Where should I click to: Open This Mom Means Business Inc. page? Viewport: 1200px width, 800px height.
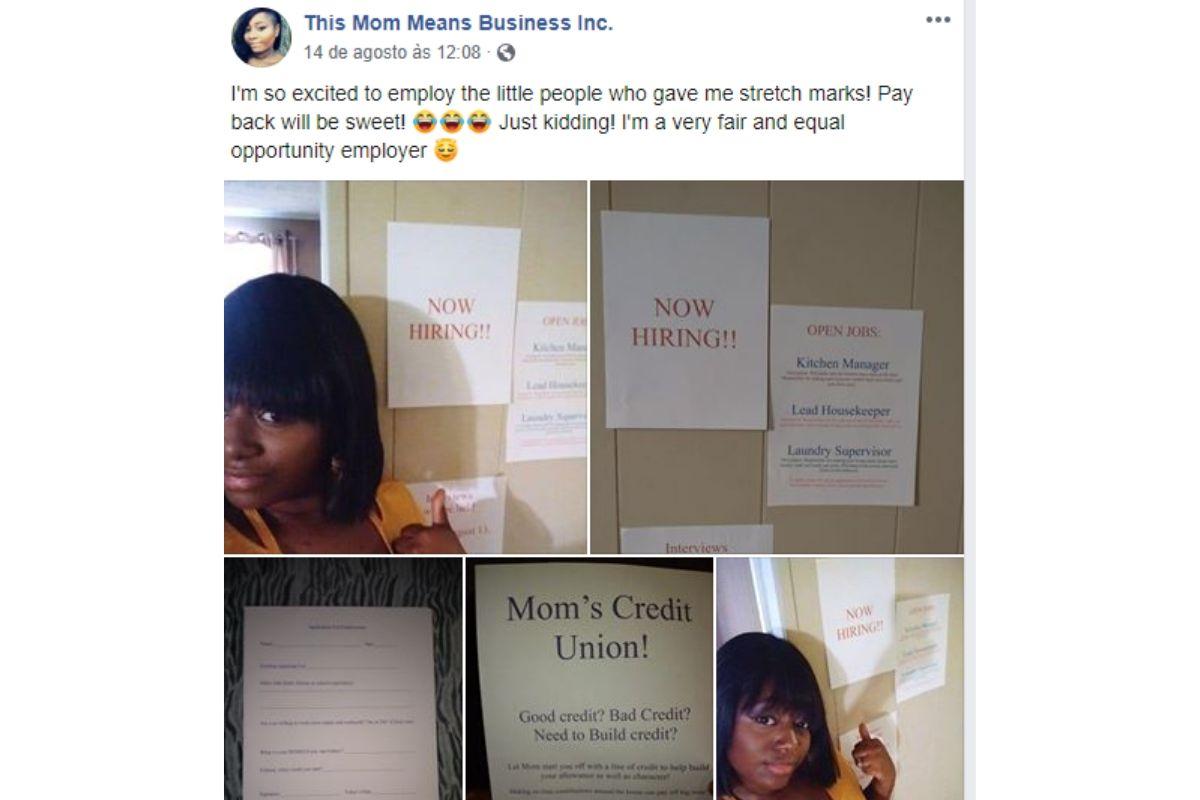(459, 22)
